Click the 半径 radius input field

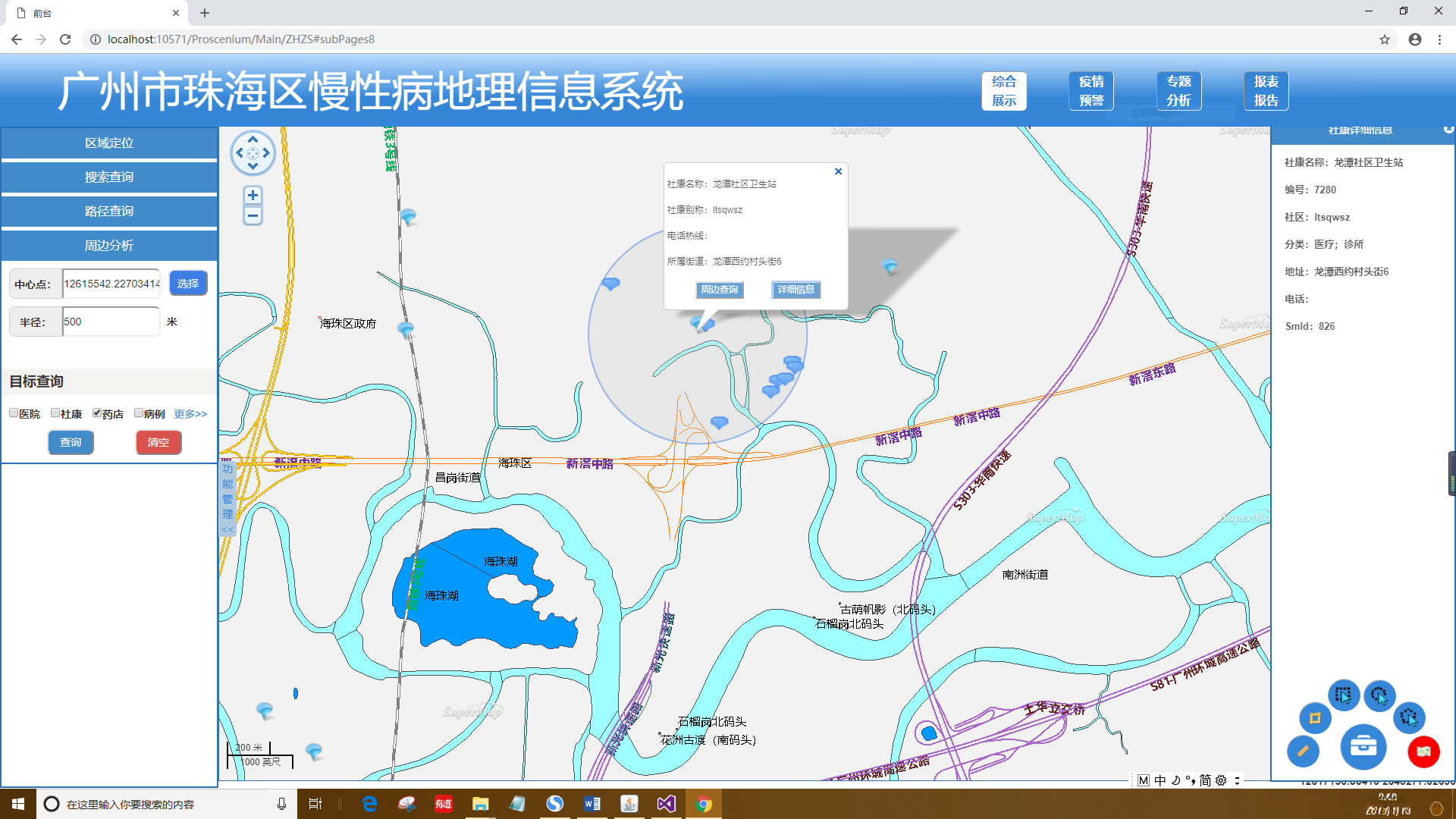pos(111,322)
